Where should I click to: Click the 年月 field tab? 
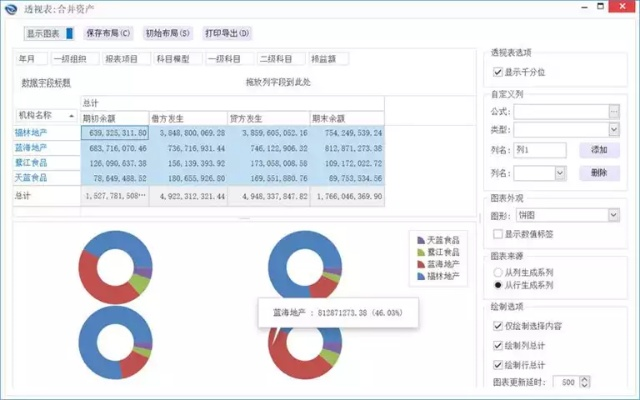pyautogui.click(x=32, y=59)
